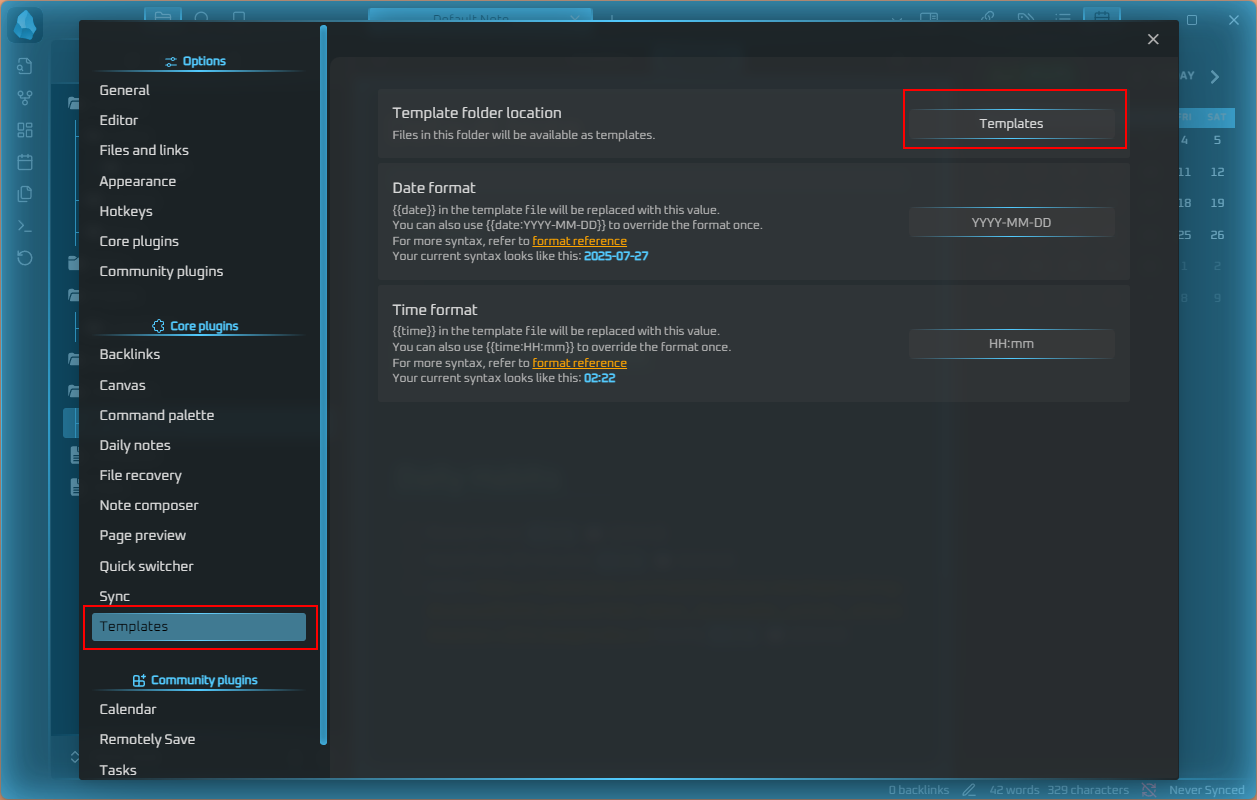Click the vault switcher chevrons in main window
Screen dimensions: 1257x800
pyautogui.click(x=74, y=755)
